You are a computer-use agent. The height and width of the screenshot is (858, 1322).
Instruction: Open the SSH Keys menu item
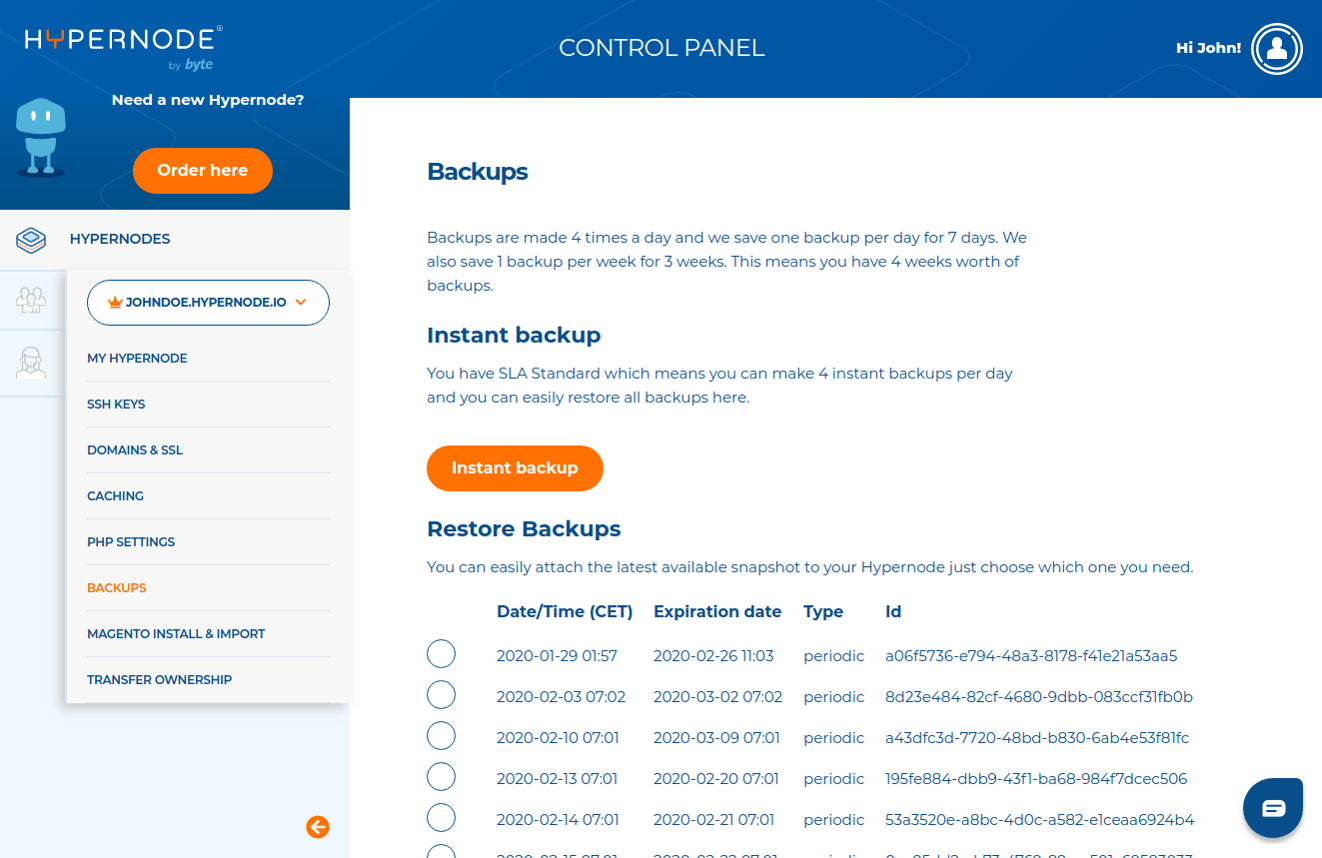(x=116, y=404)
